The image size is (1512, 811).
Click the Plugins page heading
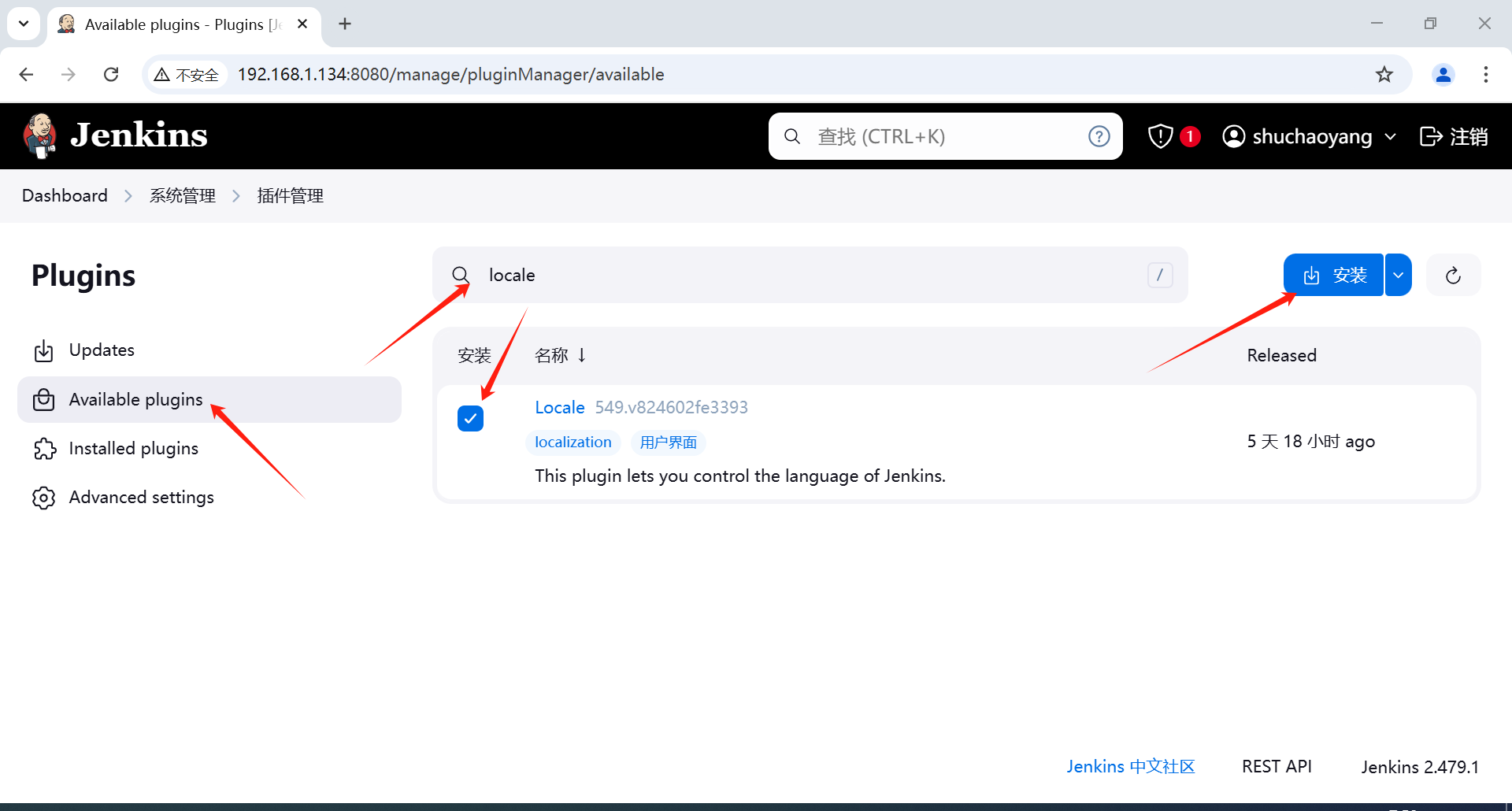83,276
